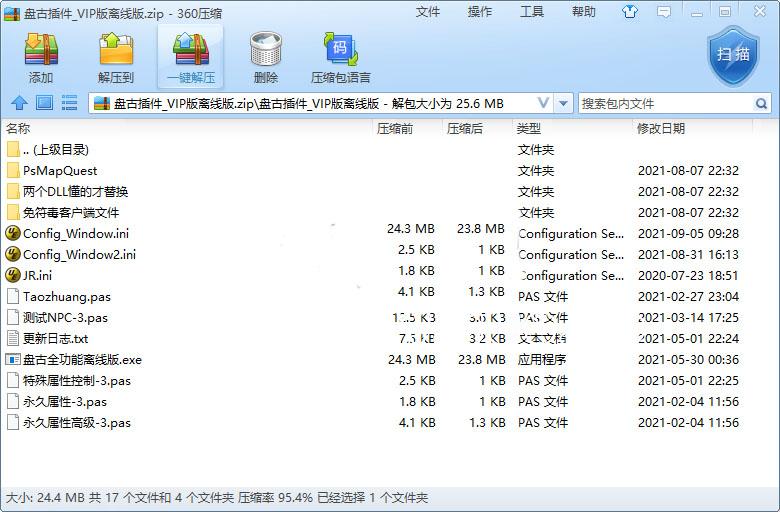The height and width of the screenshot is (512, 780).
Task: Click the 测试NPC-3.pas file icon
Action: pos(13,317)
